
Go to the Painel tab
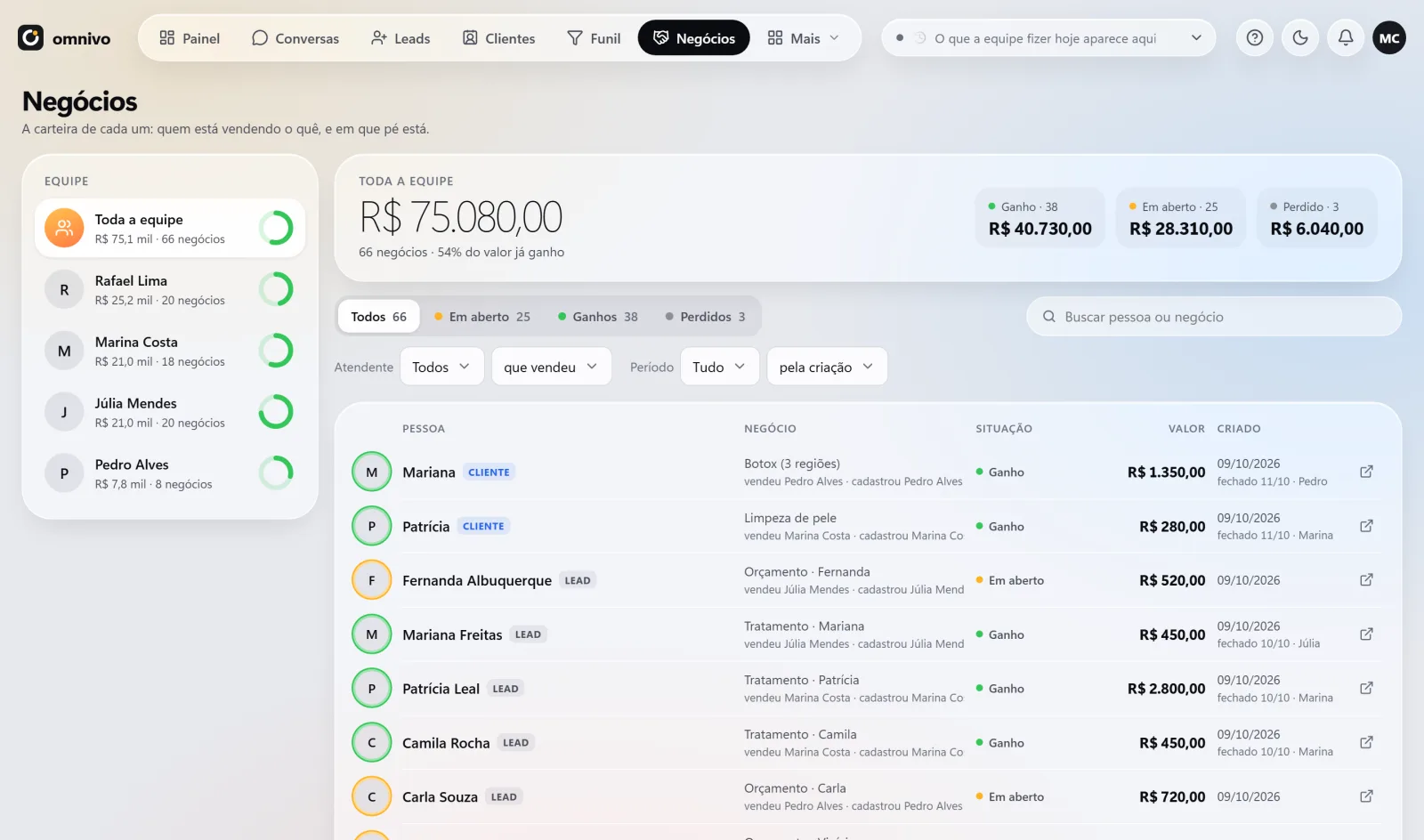point(190,38)
